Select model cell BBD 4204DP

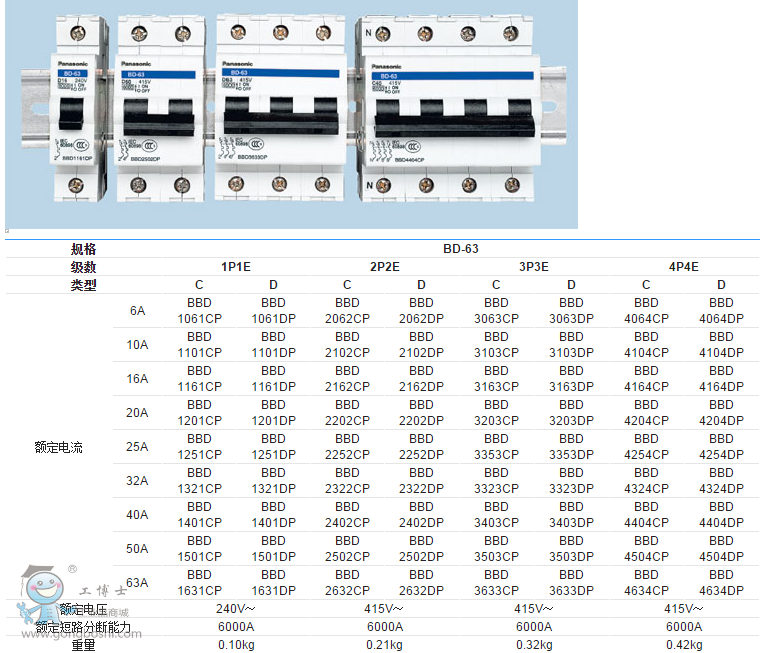(x=721, y=413)
